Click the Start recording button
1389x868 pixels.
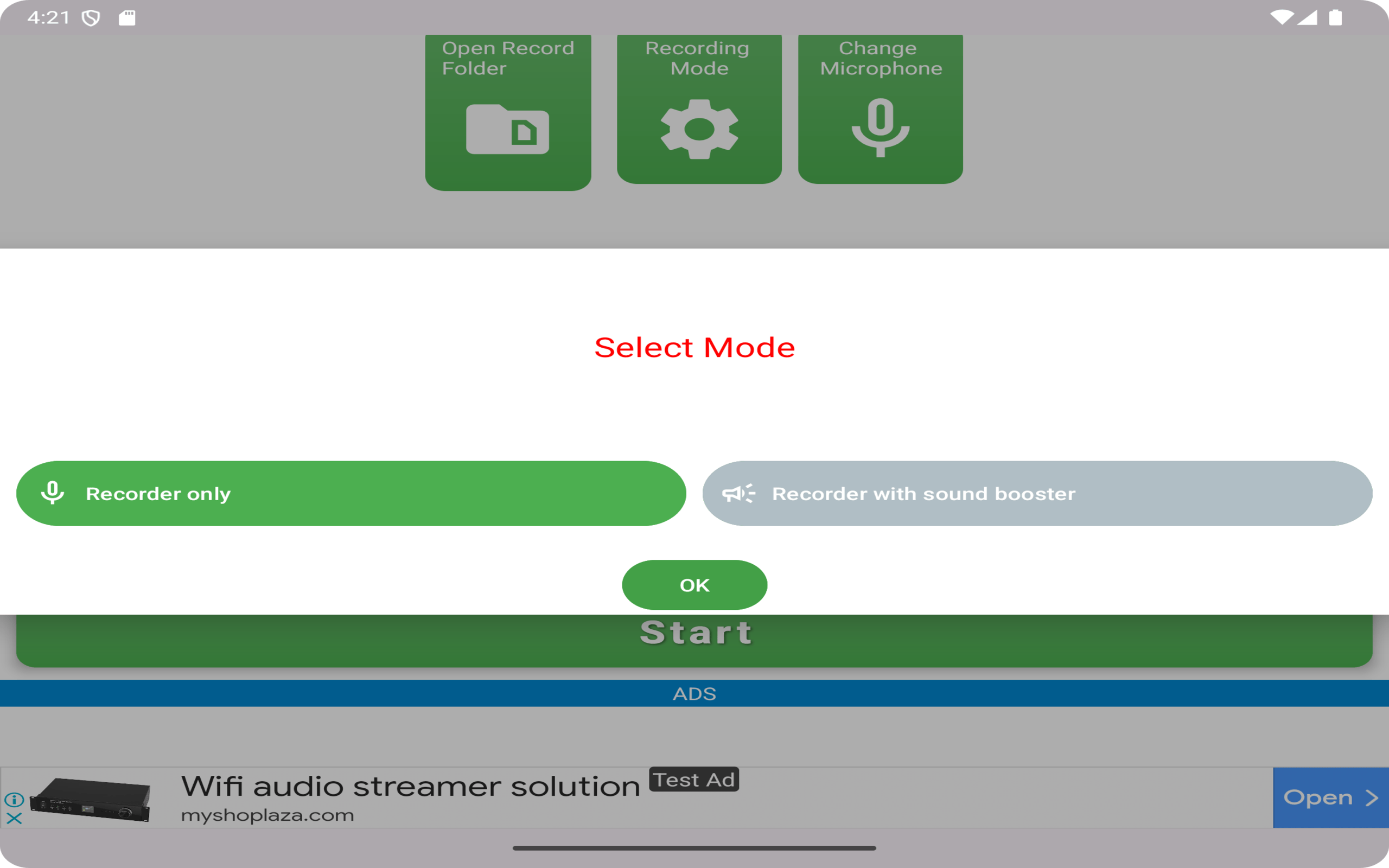694,640
